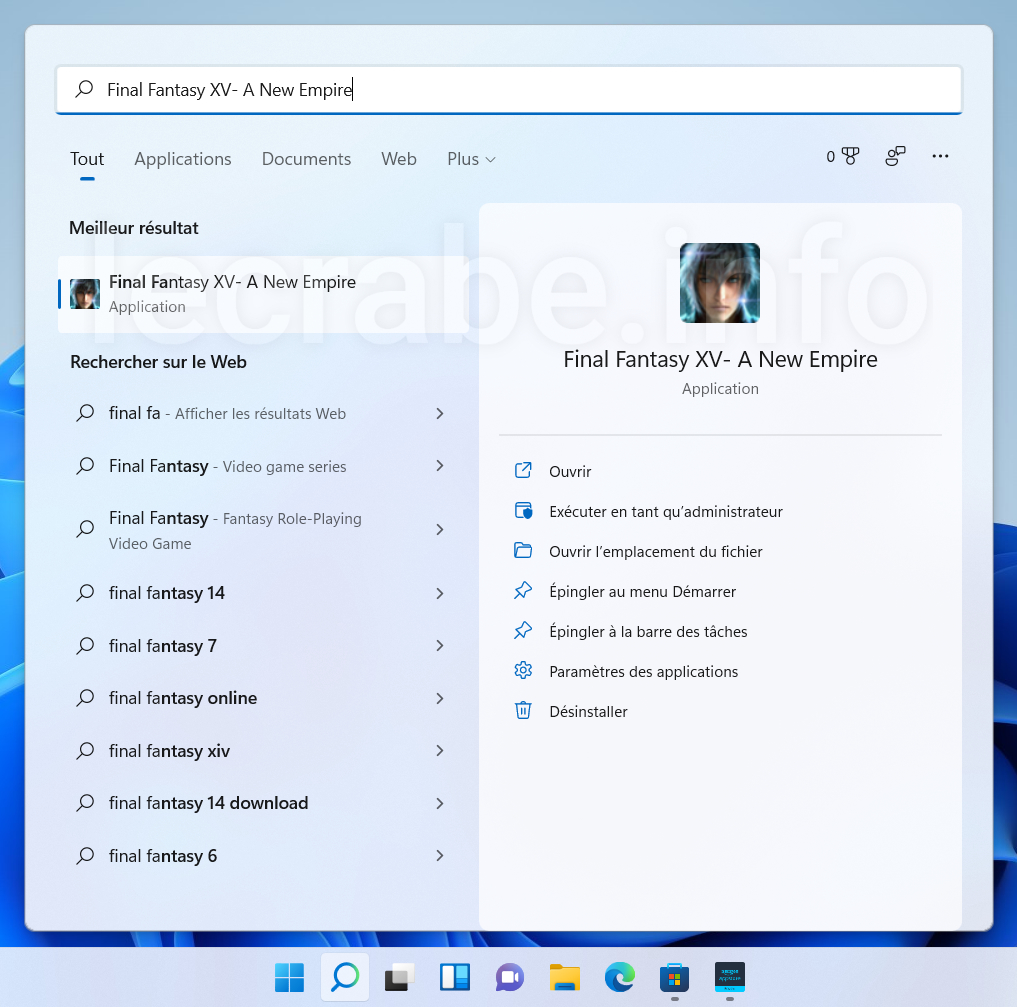Expand chevron for Final Fantasy Video game series
Image resolution: width=1017 pixels, height=1007 pixels.
click(440, 466)
